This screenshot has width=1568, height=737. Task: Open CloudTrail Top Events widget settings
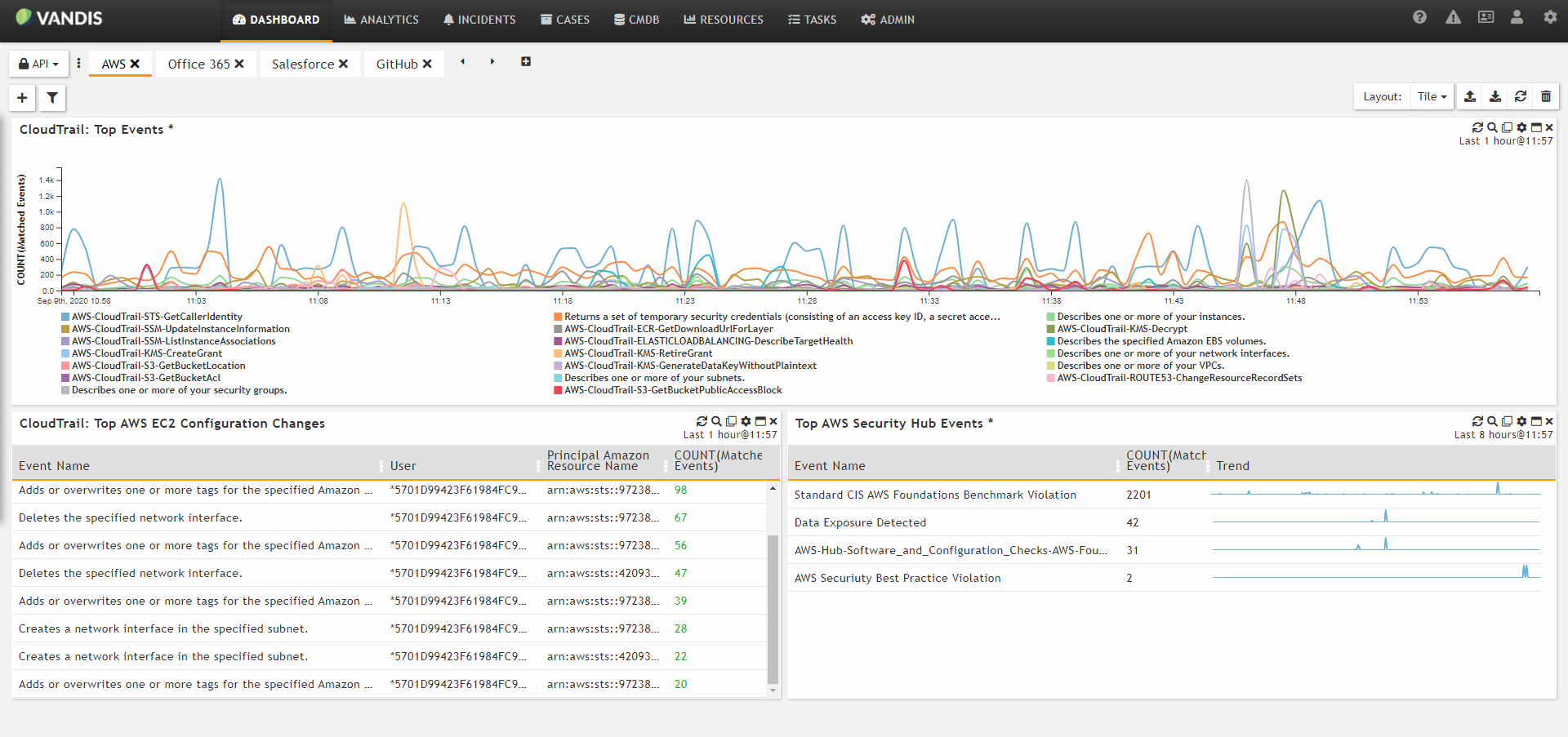click(x=1521, y=127)
